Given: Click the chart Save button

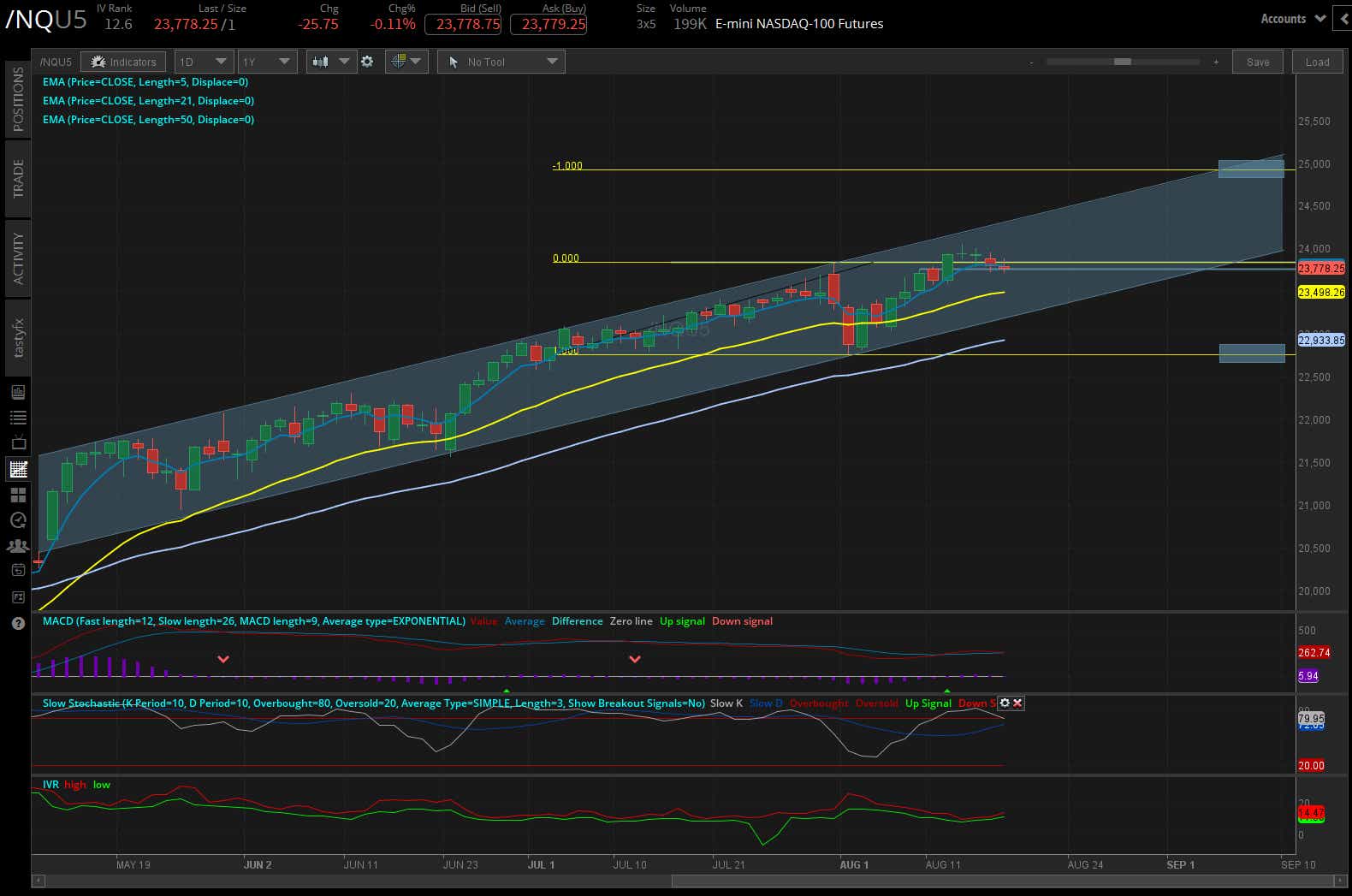Looking at the screenshot, I should point(1258,62).
